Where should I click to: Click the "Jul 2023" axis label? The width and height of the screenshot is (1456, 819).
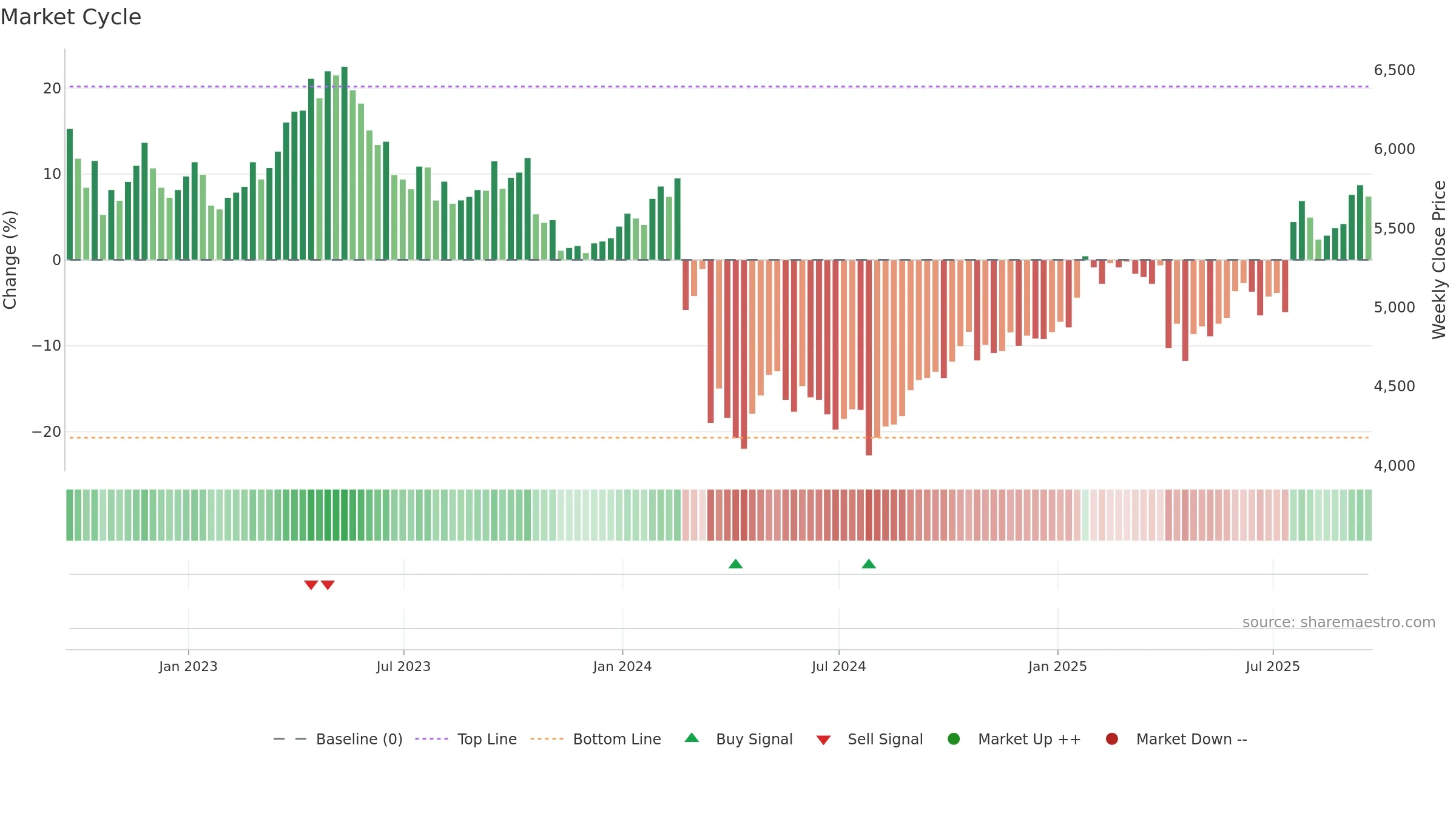click(x=403, y=666)
